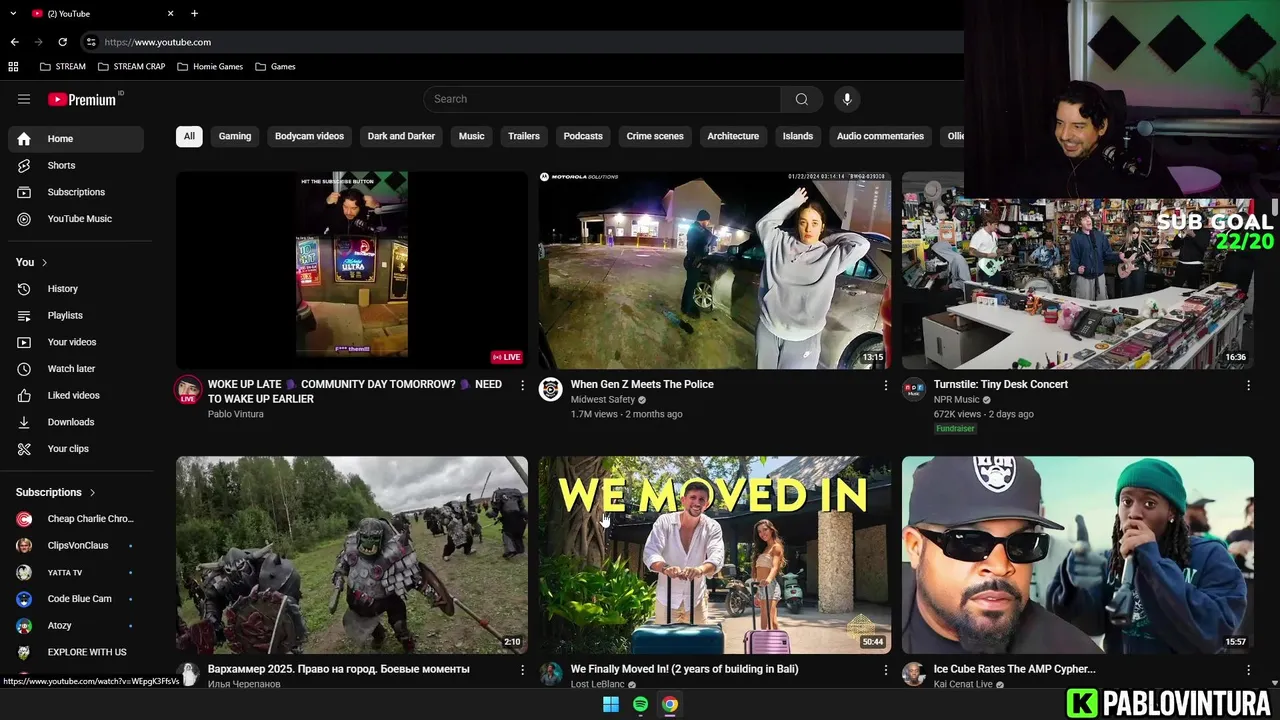Expand the You section chevron
The width and height of the screenshot is (1280, 720).
(44, 262)
